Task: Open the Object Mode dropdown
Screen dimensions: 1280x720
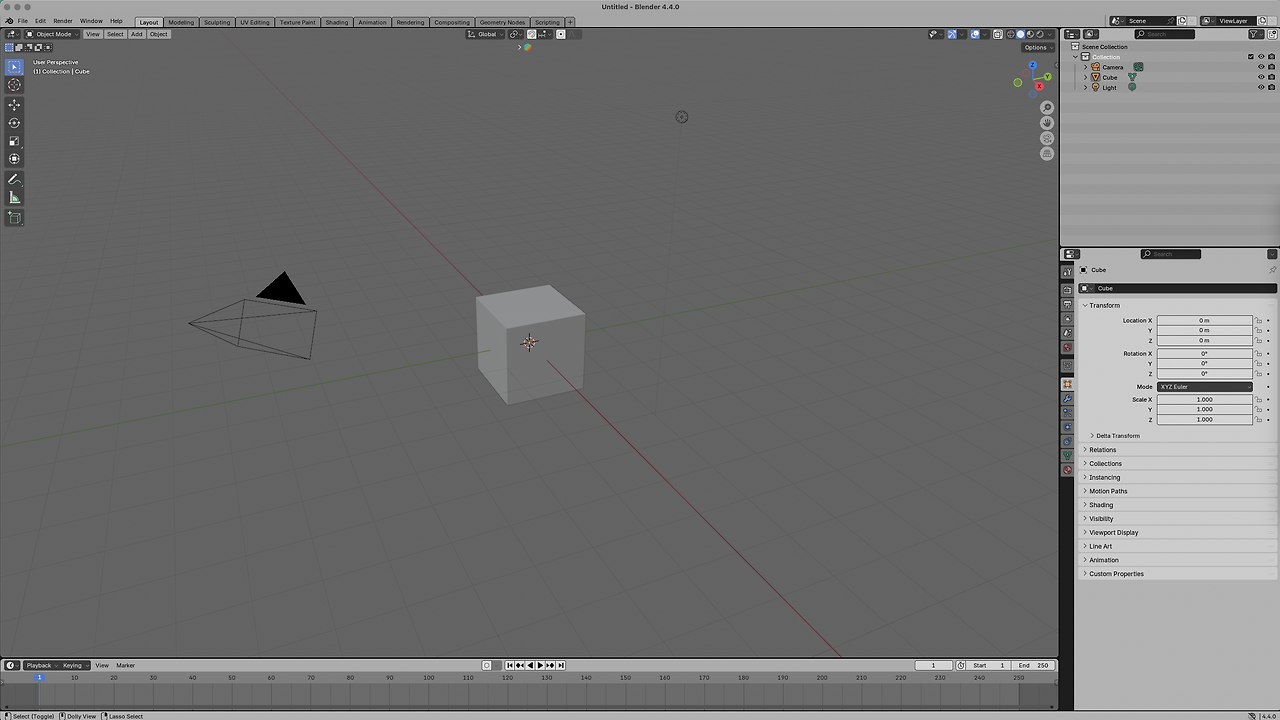Action: [x=50, y=34]
